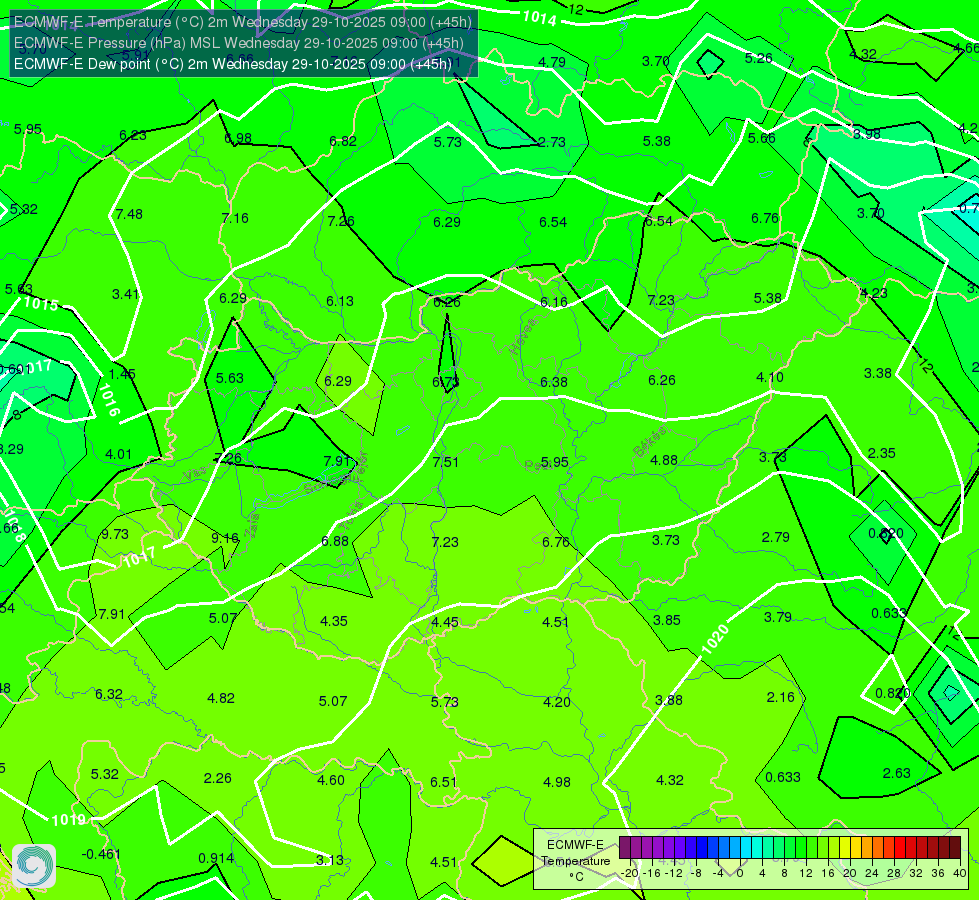Click the dew point value 4.10
The height and width of the screenshot is (900, 979).
coord(770,377)
